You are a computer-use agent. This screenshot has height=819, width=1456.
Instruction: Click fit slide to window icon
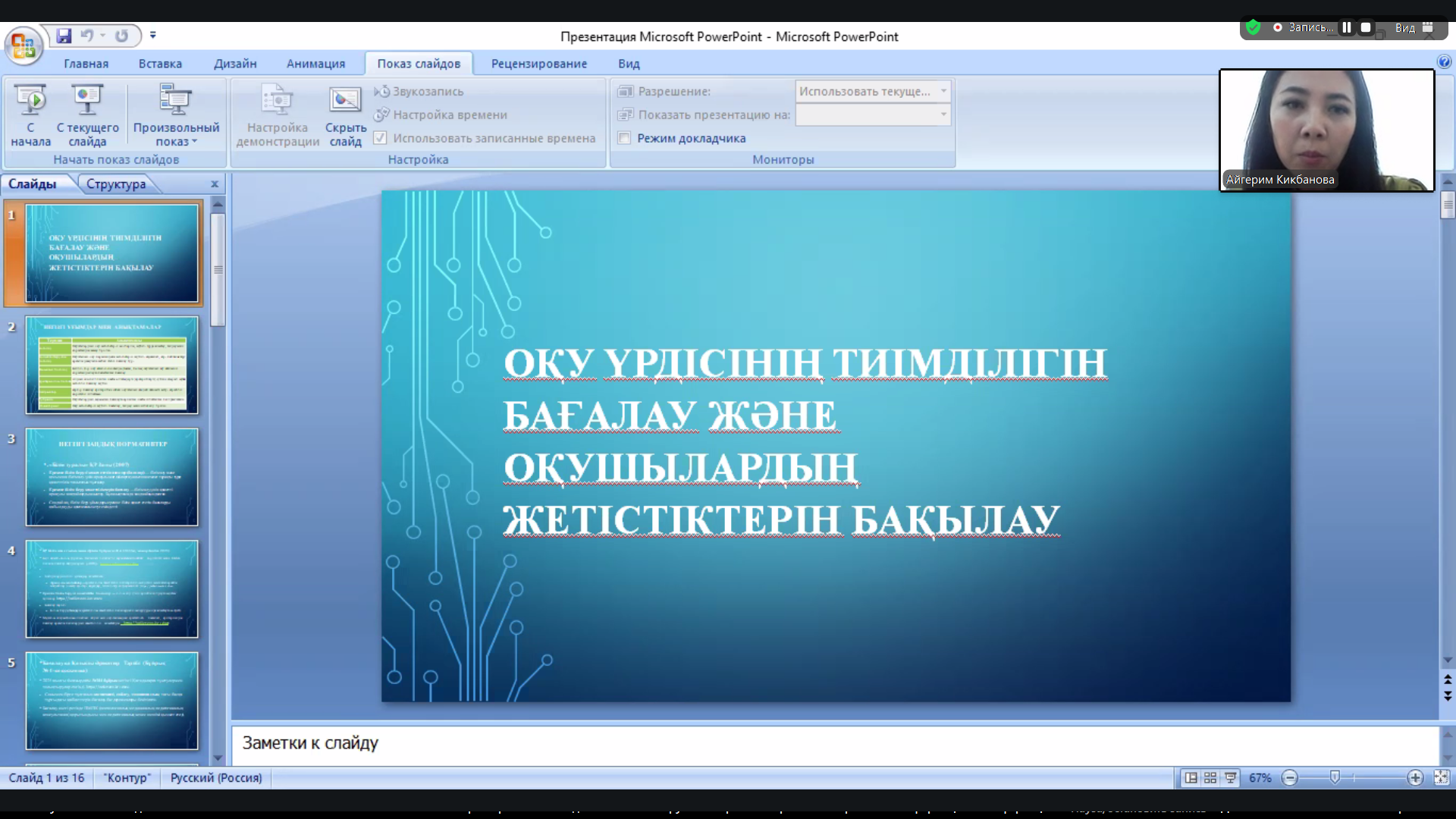pos(1441,778)
